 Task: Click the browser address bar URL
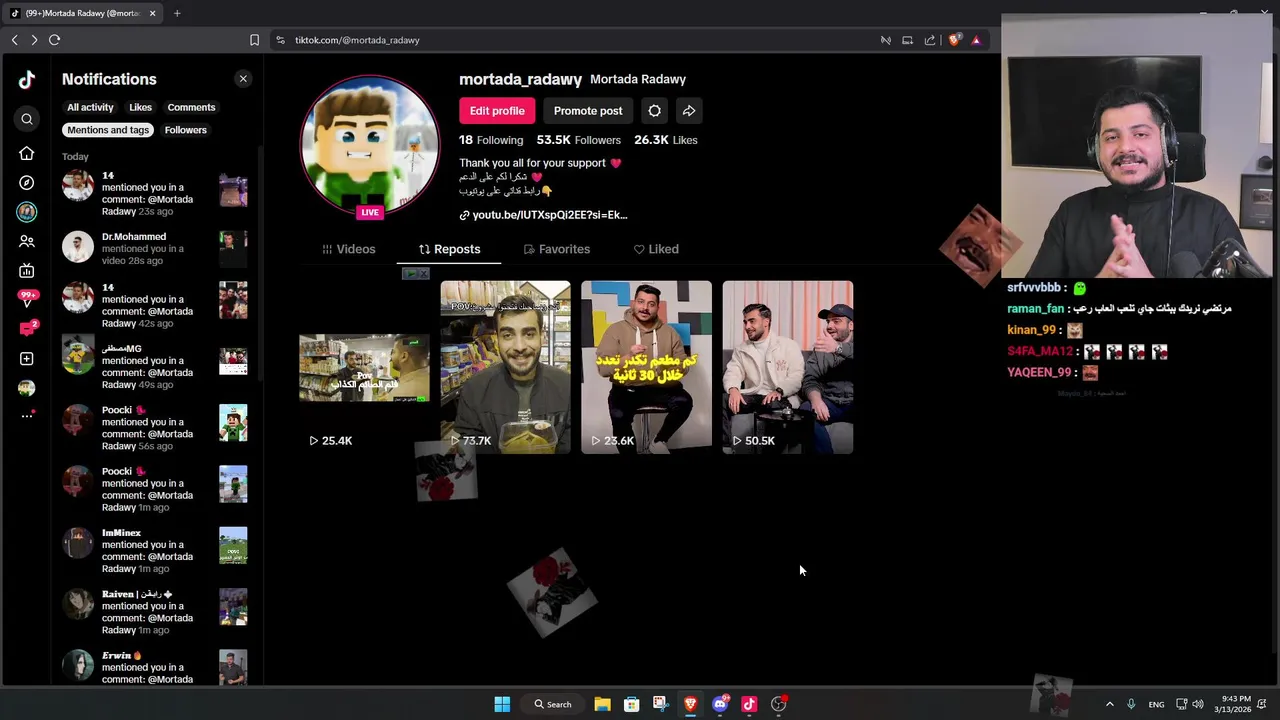click(x=357, y=40)
